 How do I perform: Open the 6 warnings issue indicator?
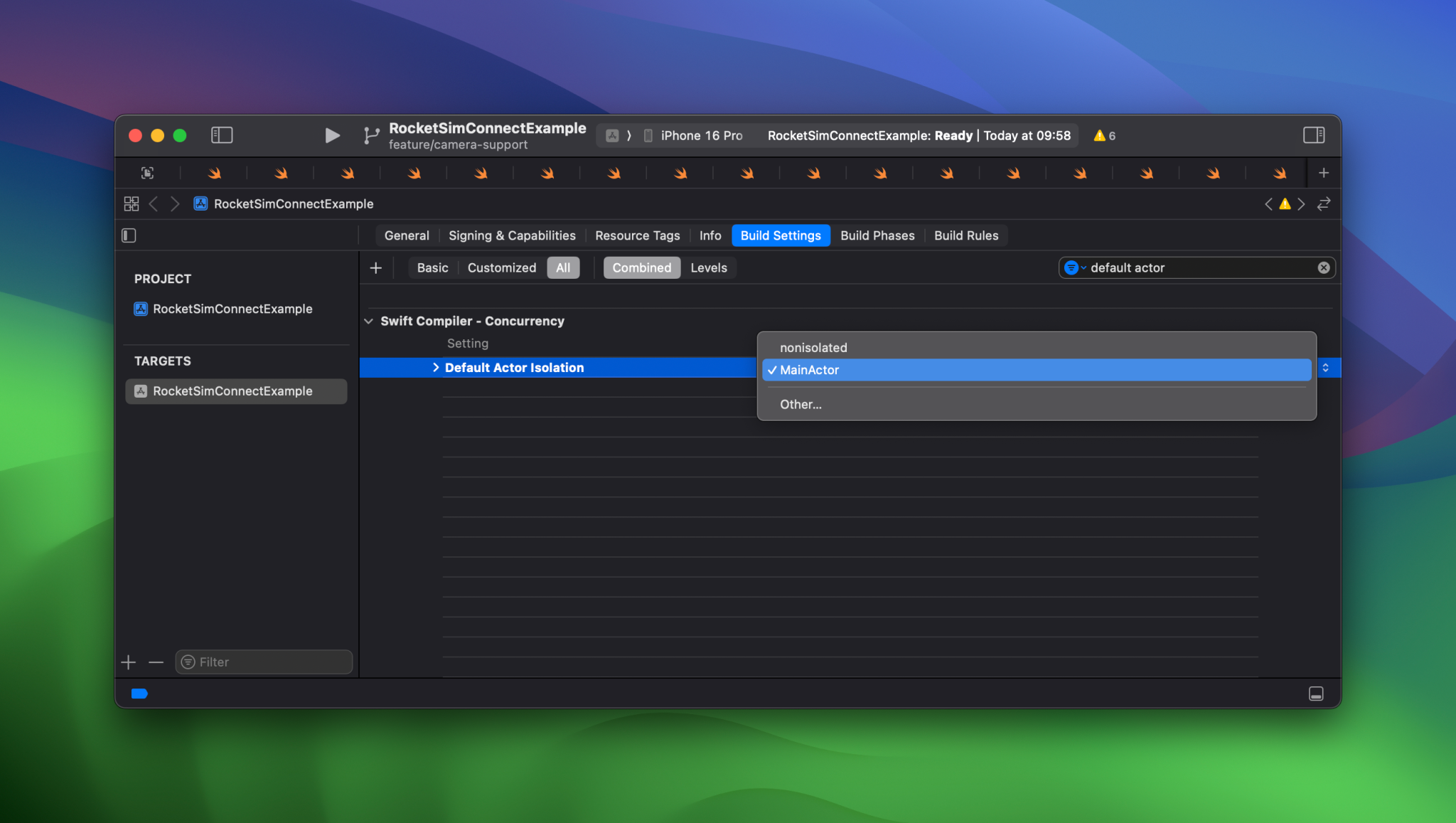(x=1103, y=135)
